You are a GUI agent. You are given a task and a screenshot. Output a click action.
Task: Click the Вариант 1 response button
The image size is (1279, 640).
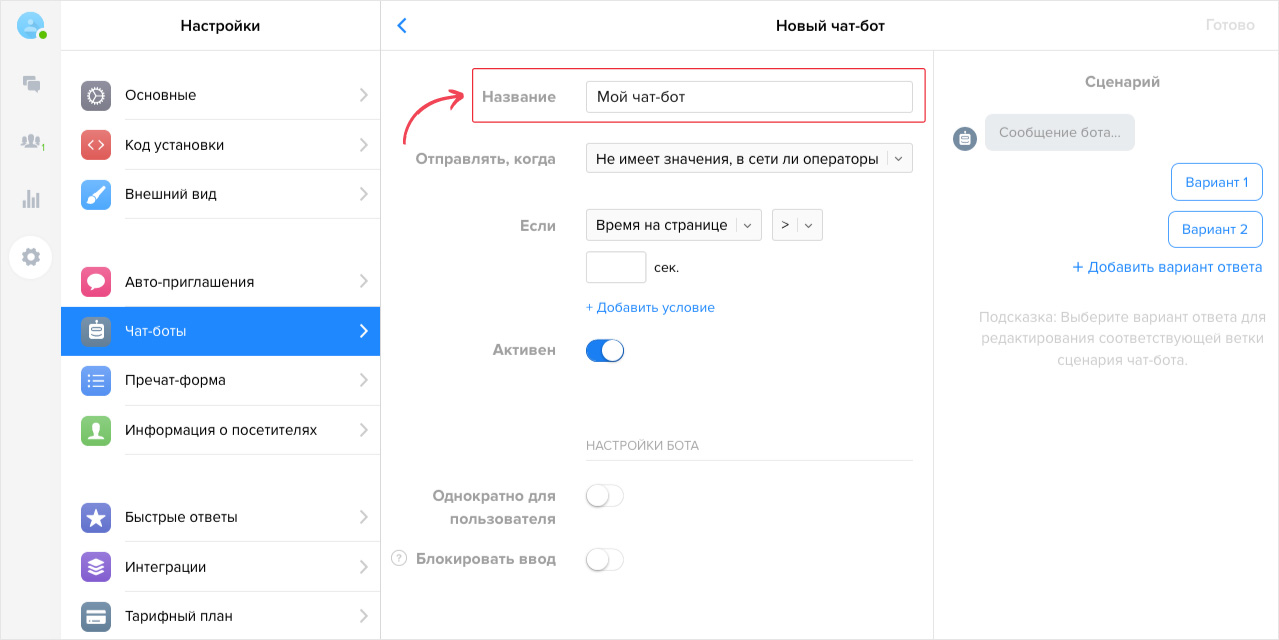click(1216, 181)
